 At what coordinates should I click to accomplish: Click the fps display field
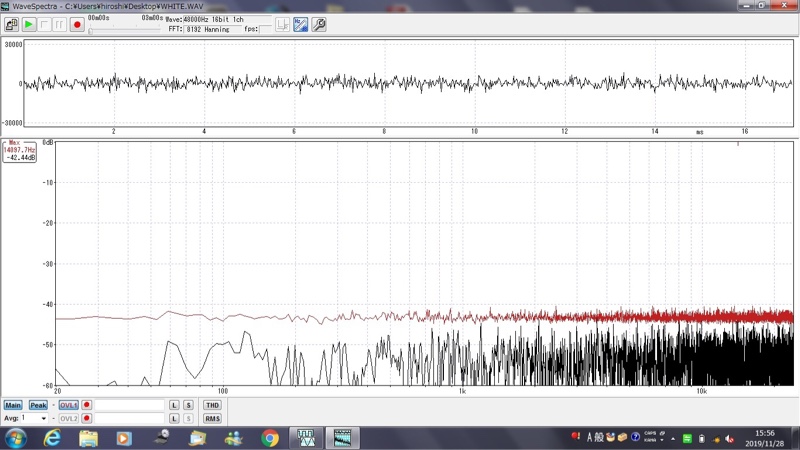click(266, 30)
